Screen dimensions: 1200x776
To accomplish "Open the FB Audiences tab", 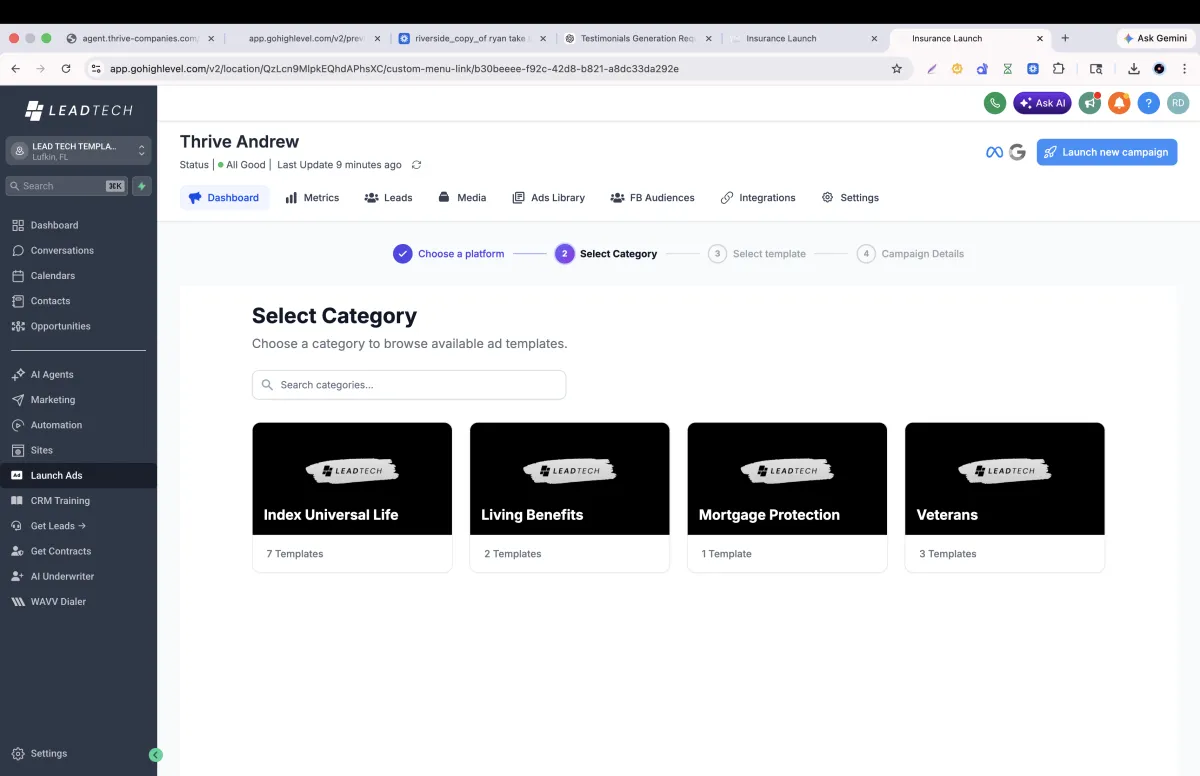I will [652, 198].
